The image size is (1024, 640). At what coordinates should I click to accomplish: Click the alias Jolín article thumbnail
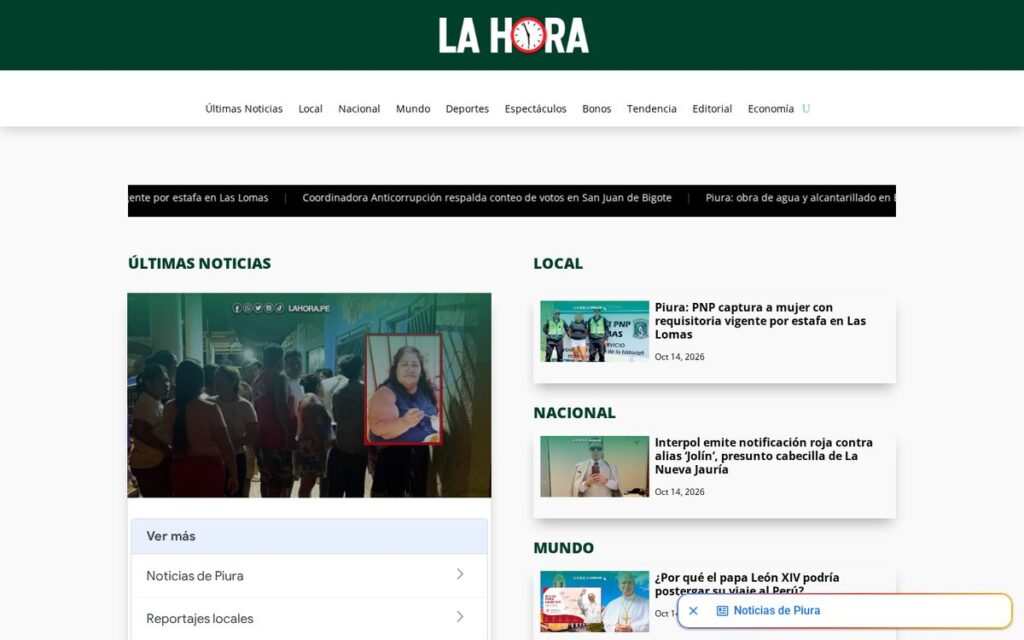point(594,466)
